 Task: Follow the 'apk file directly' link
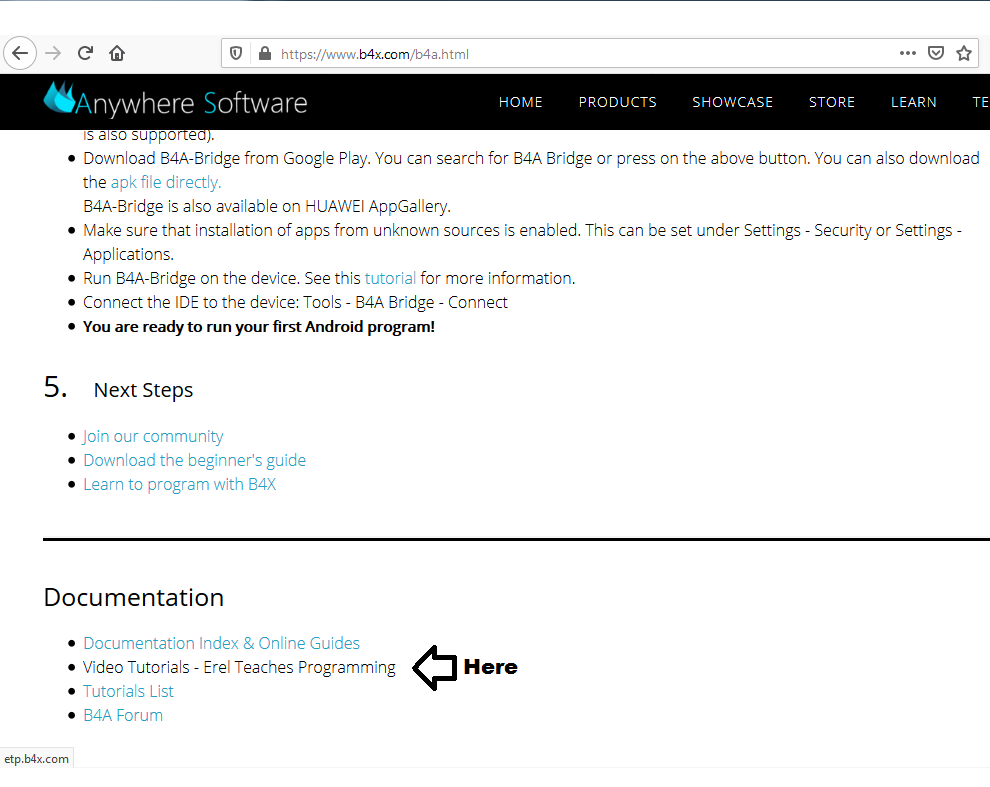[x=166, y=183]
